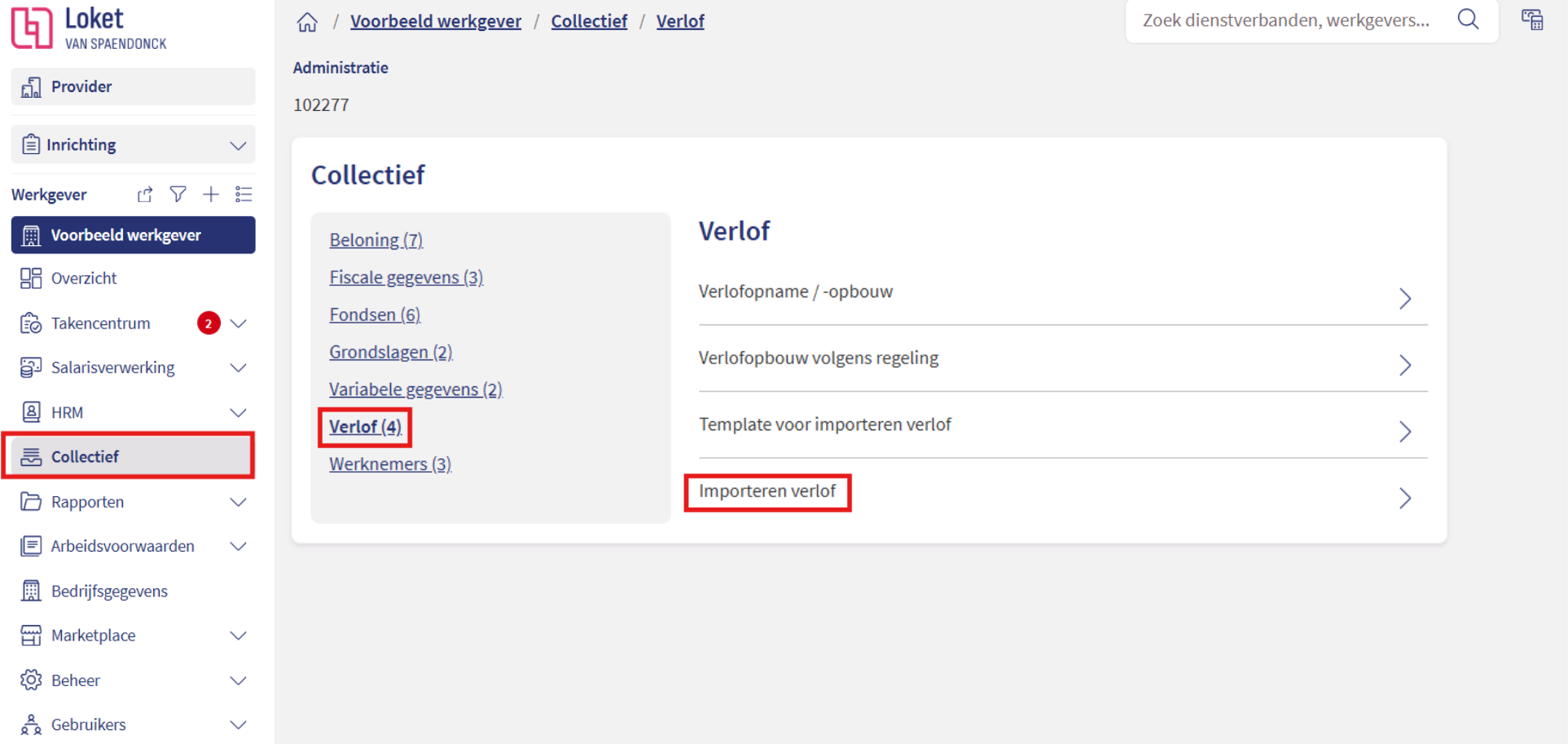Expand the Rapporten menu chevron
Image resolution: width=1568 pixels, height=744 pixels.
(238, 502)
